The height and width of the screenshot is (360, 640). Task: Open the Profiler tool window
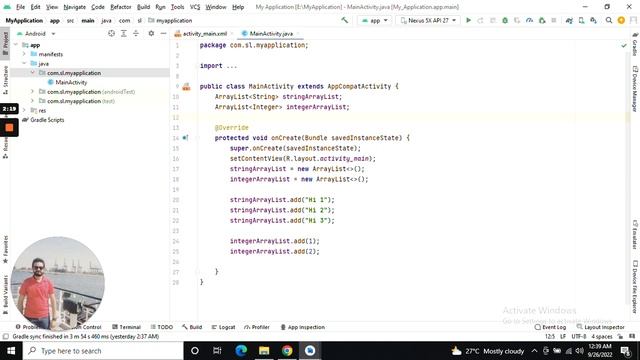[x=257, y=327]
